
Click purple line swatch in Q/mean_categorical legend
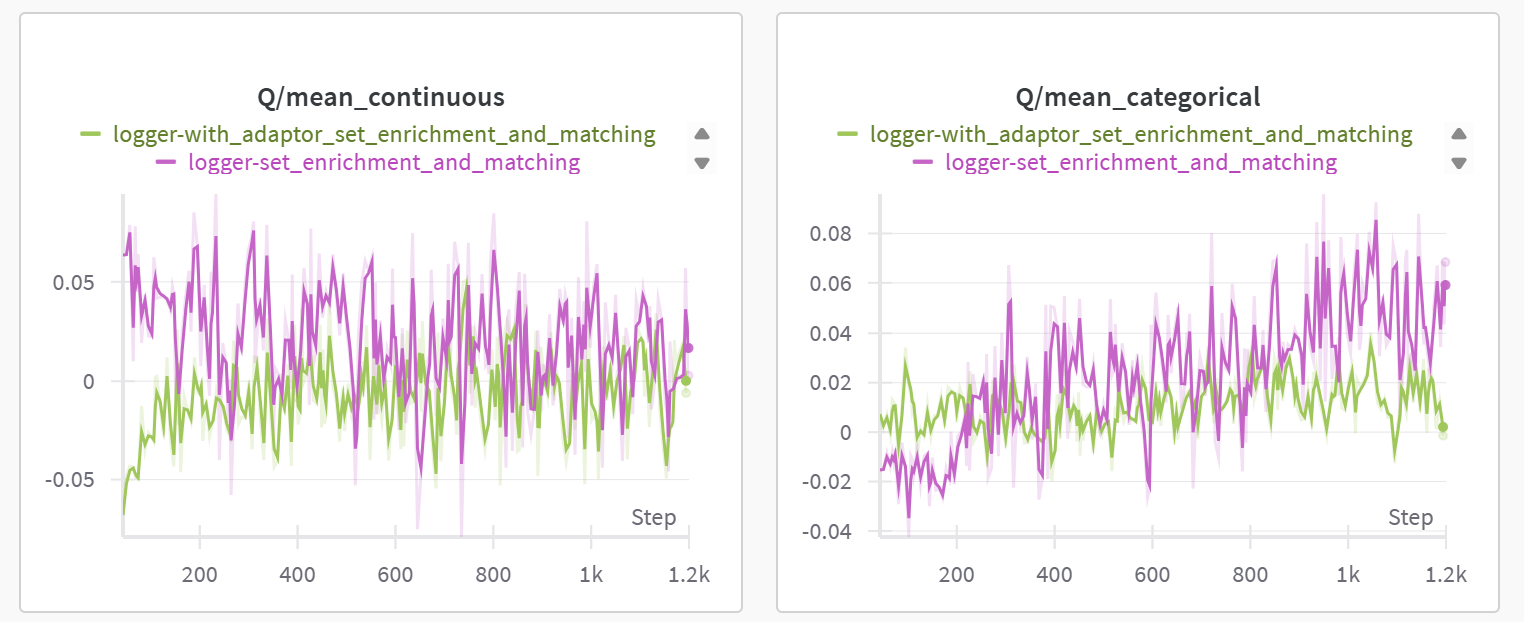[x=922, y=162]
